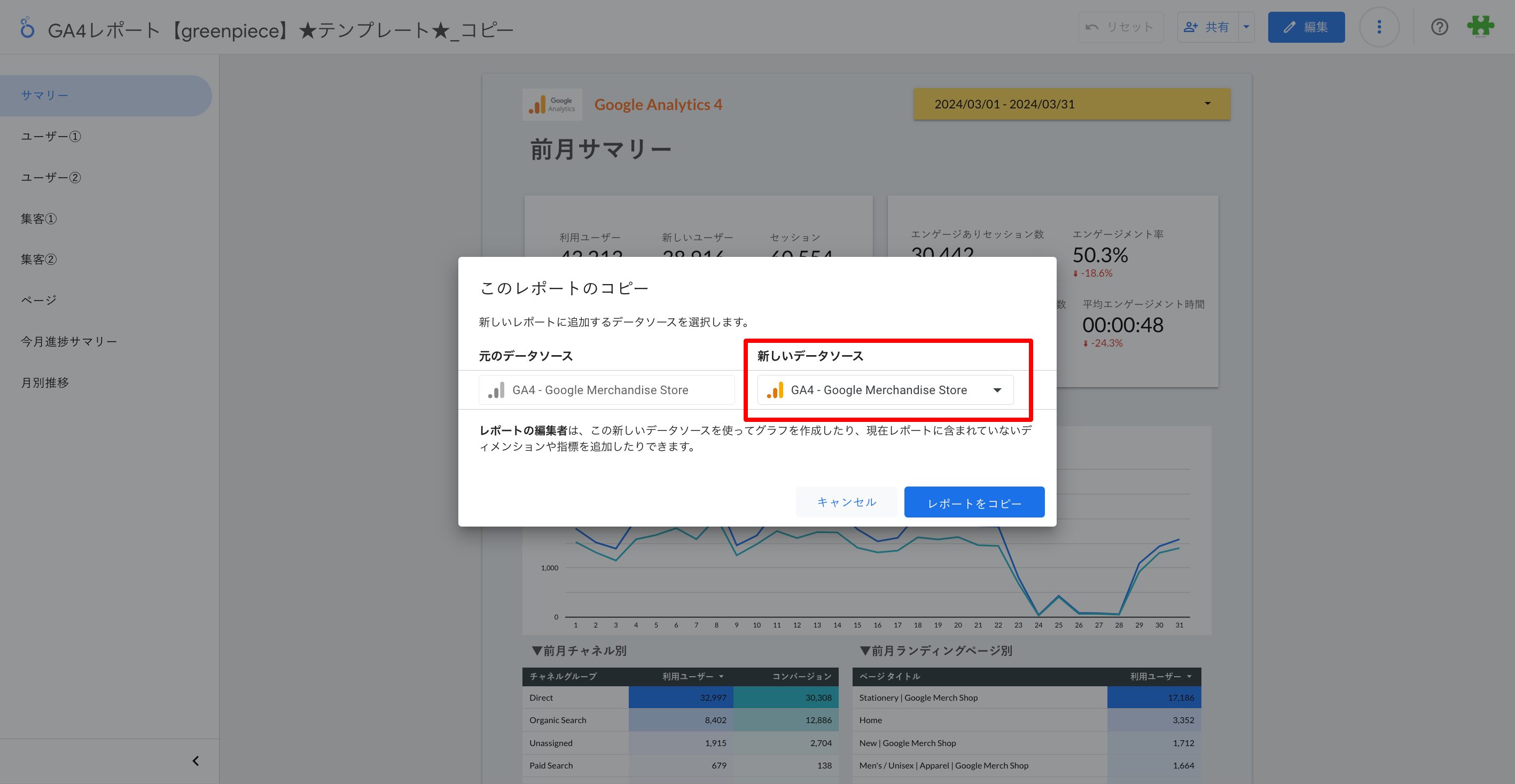Click the -24.3% change under engagement time

1103,343
